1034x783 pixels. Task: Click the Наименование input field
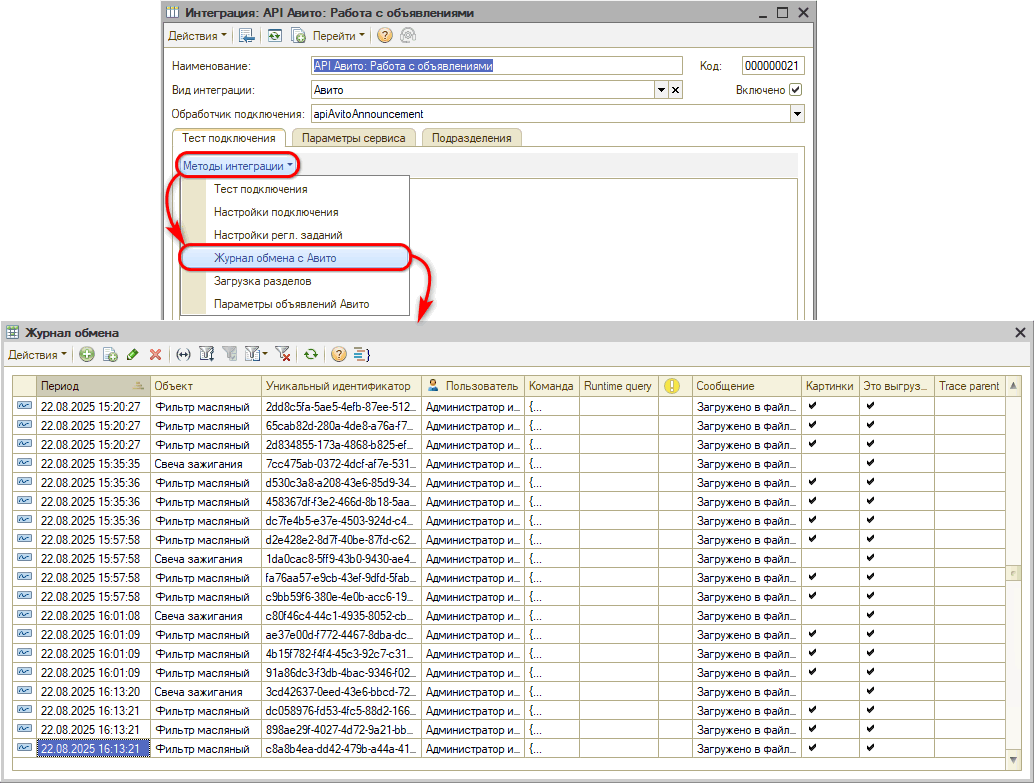pyautogui.click(x=496, y=66)
